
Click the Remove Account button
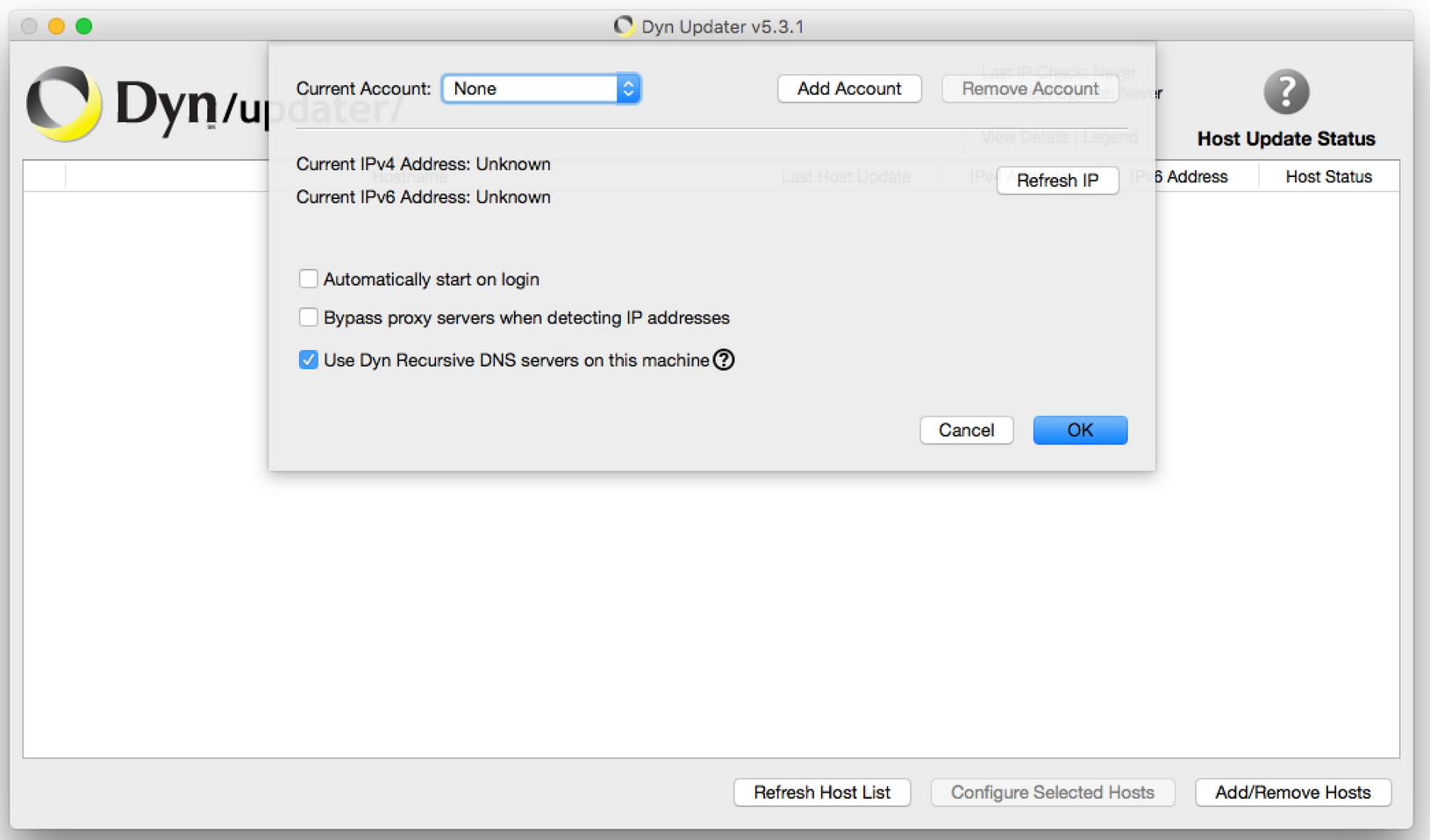pyautogui.click(x=1029, y=89)
